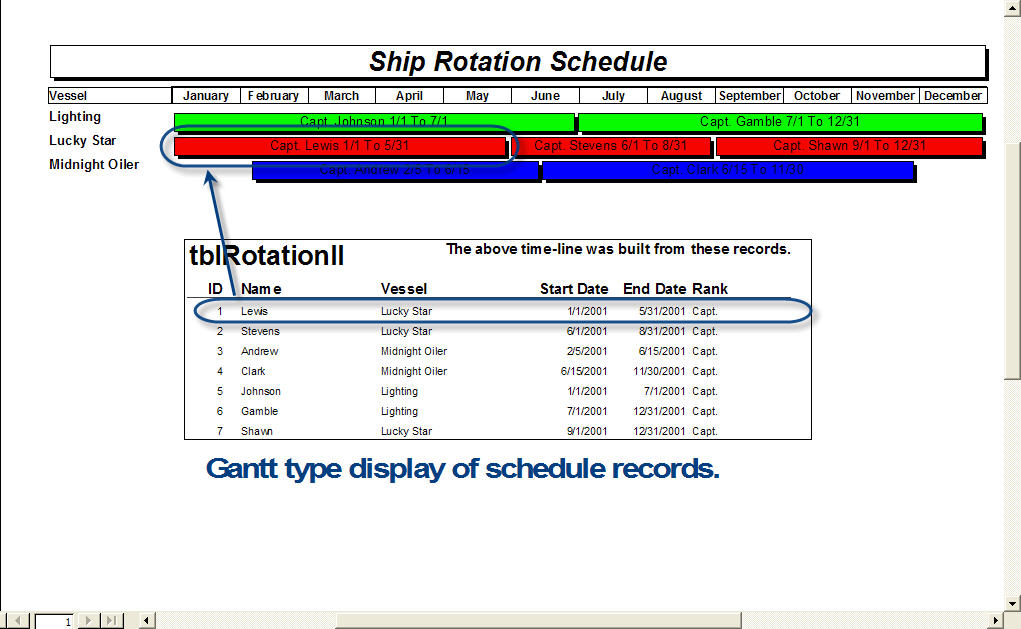Click the red Capt. Shawn 9/1 To 12/31 bar
This screenshot has width=1021, height=629.
[849, 146]
